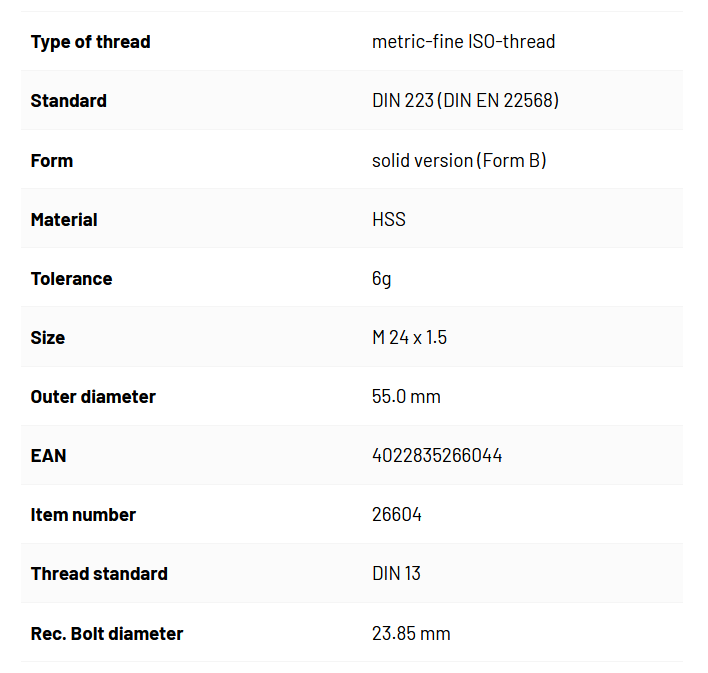Screen dimensions: 708x673
Task: Select the "metric-fine ISO-thread" value
Action: [463, 42]
